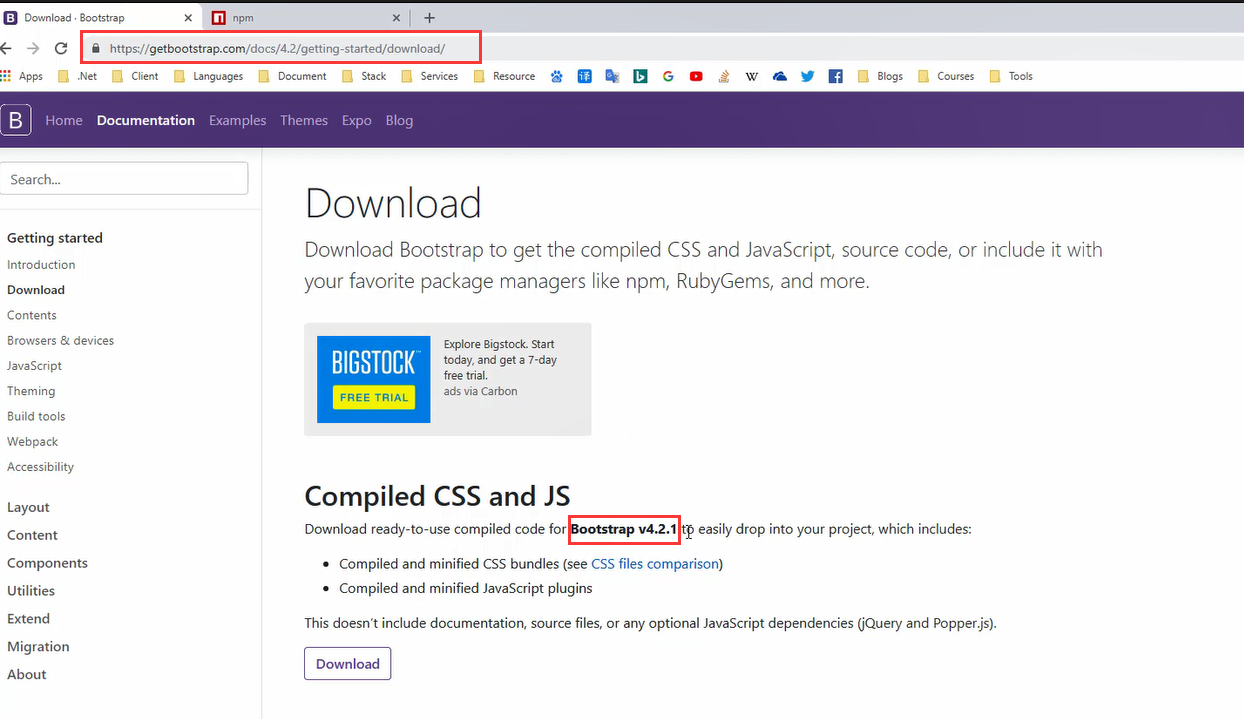Open the Migration sidebar section
This screenshot has width=1244, height=719.
click(x=39, y=647)
